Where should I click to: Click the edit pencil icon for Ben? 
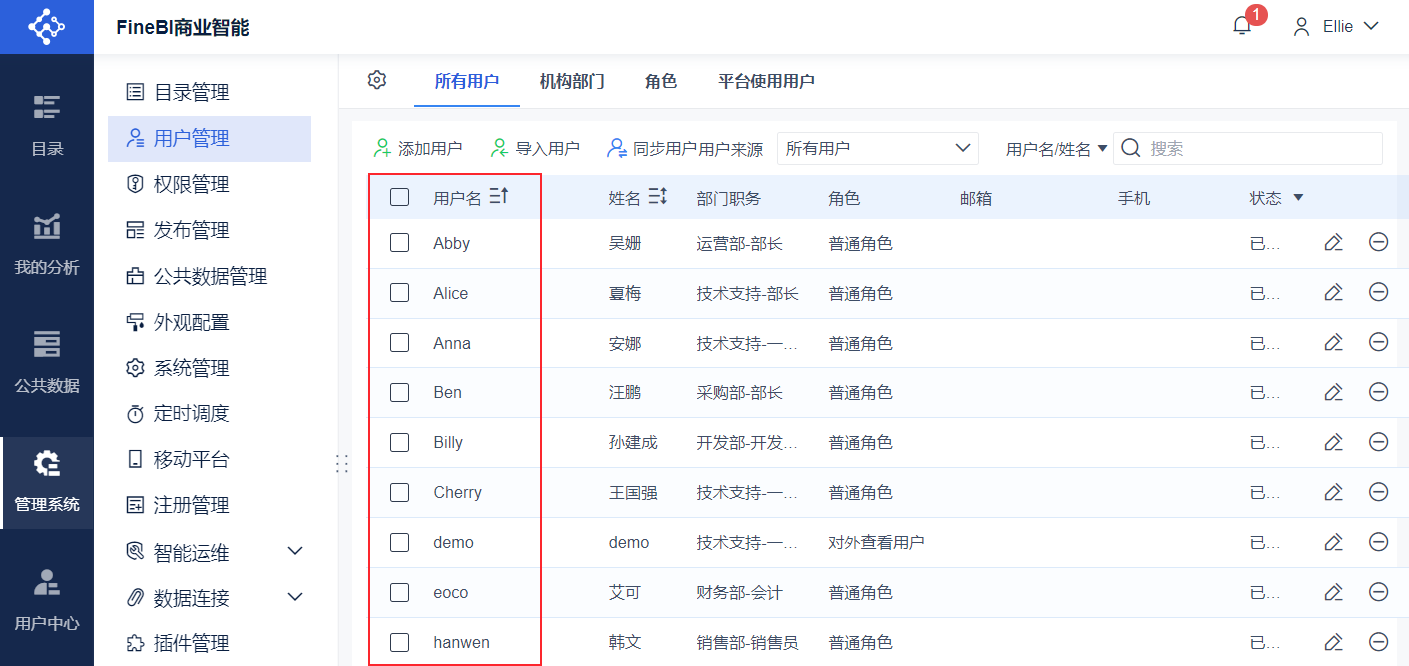point(1333,392)
